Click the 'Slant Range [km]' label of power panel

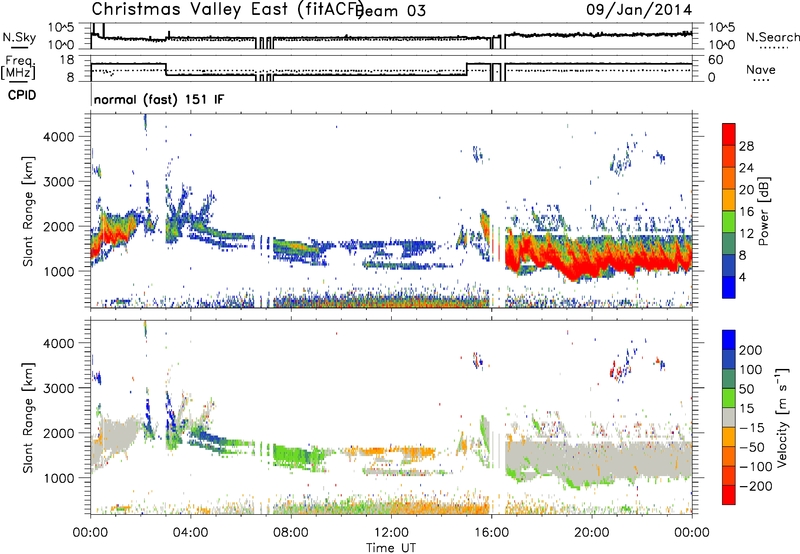28,211
